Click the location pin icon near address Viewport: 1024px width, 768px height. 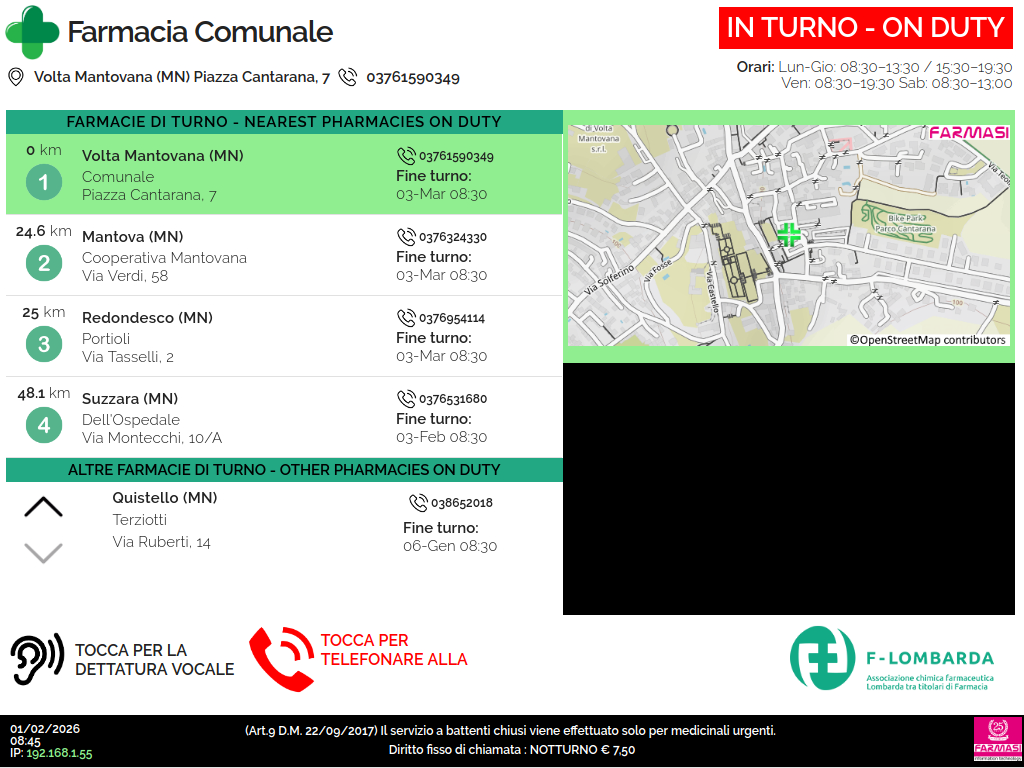coord(16,77)
